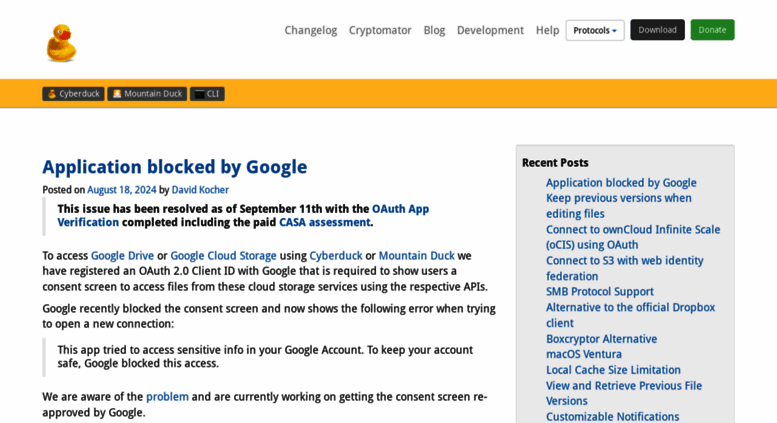
Task: Follow the problem link in article
Action: (x=167, y=397)
